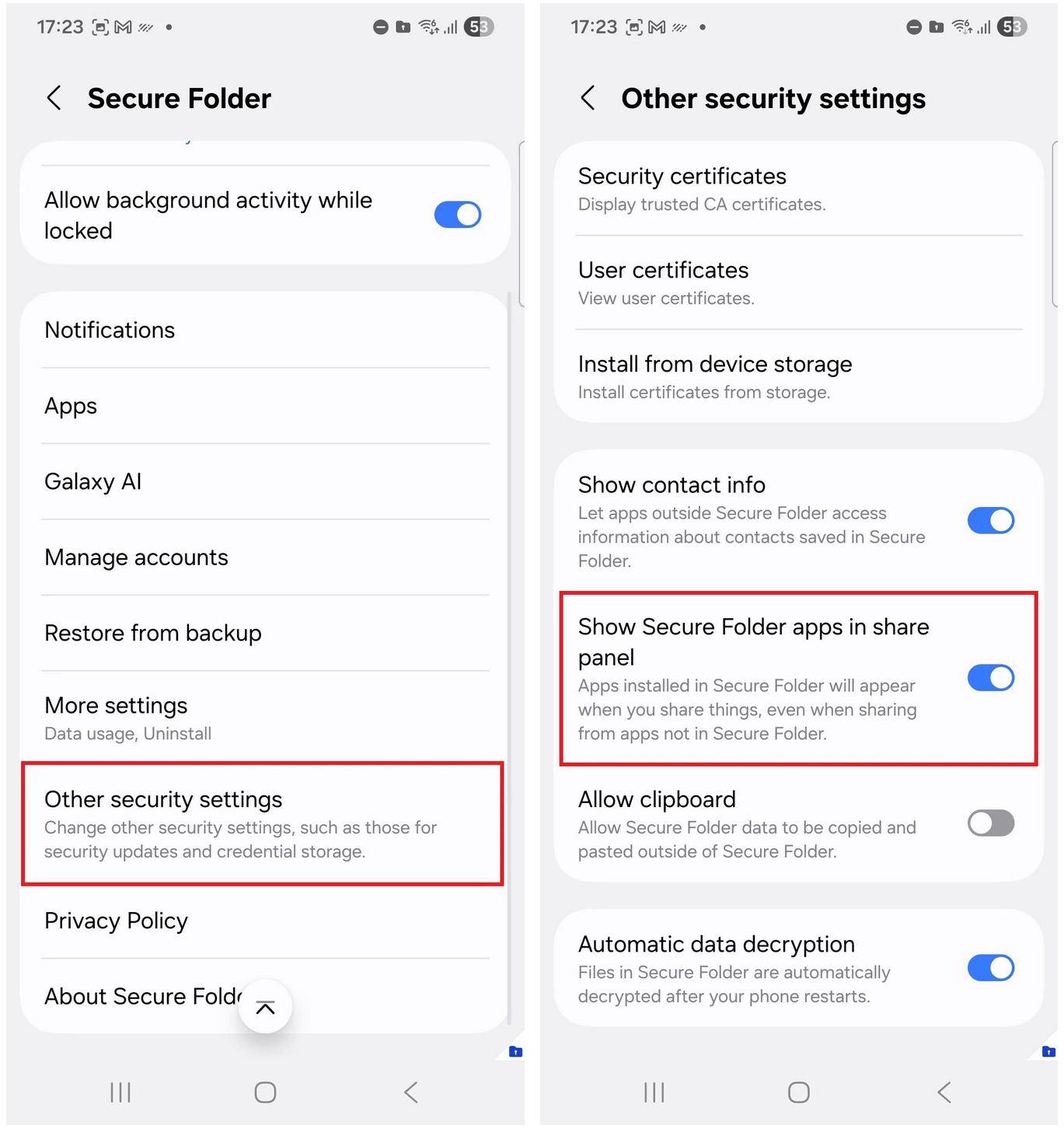This screenshot has height=1132, width=1064.
Task: Go back from Other security settings screen
Action: click(588, 98)
